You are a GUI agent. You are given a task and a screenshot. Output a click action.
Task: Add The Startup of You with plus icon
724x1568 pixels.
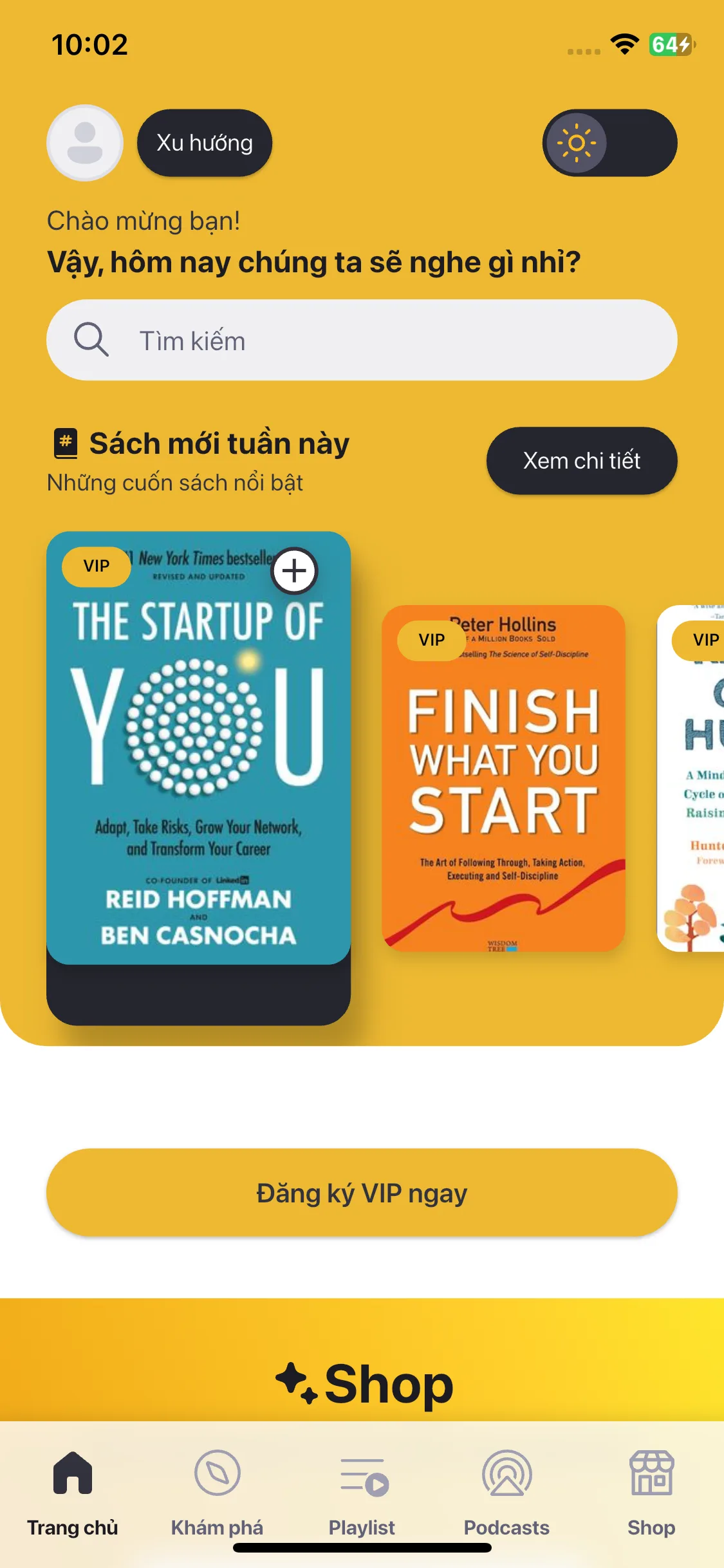[294, 571]
